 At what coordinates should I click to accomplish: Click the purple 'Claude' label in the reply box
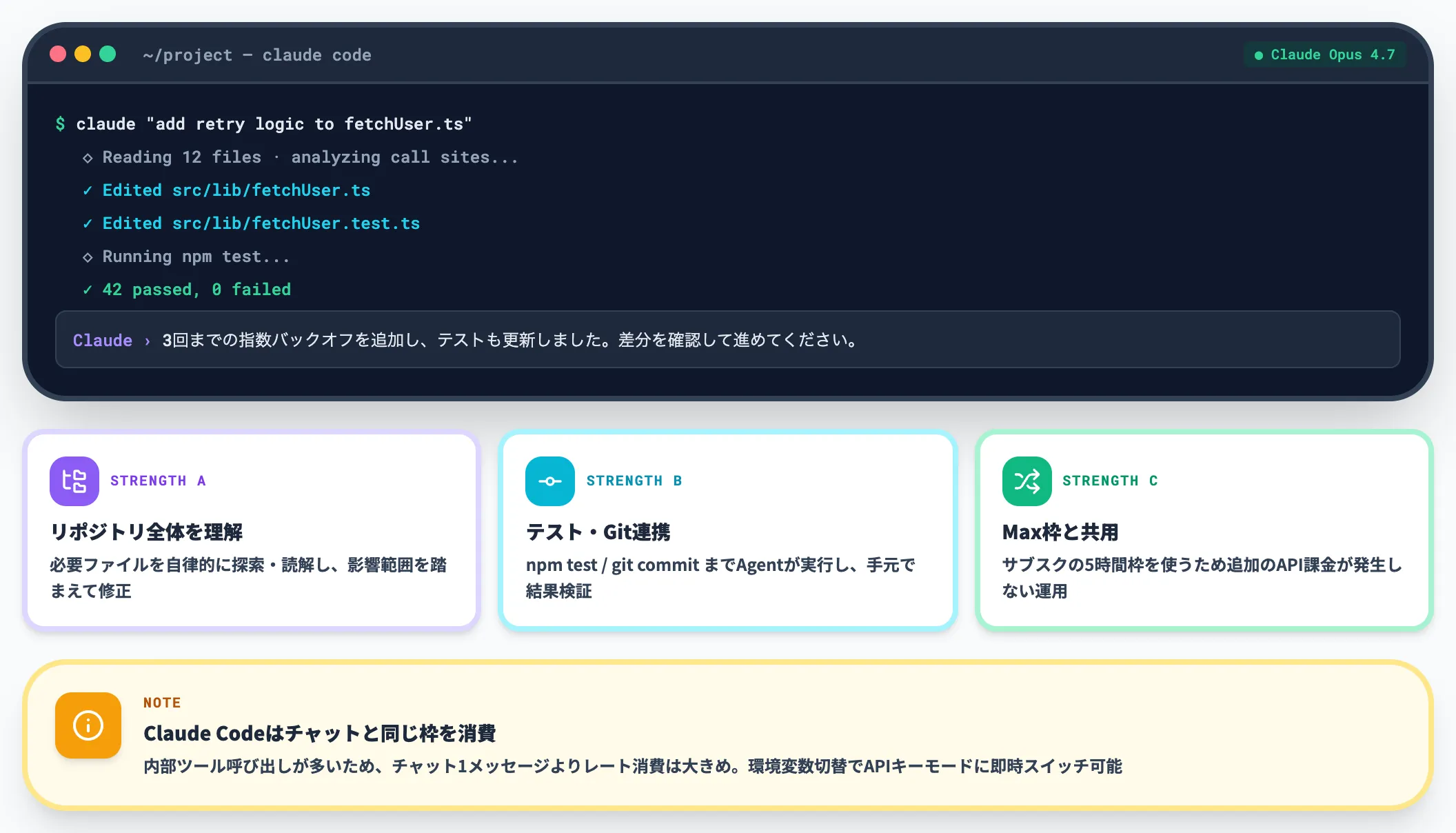pyautogui.click(x=103, y=340)
